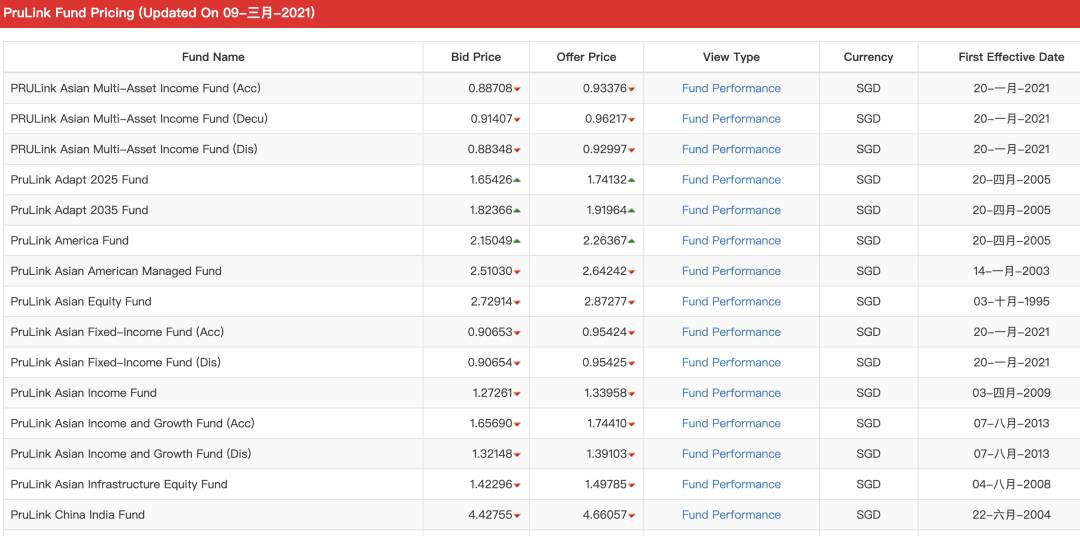Open Fund Performance for Asian Infrastructure Equity Fund
The image size is (1080, 536).
coord(731,485)
